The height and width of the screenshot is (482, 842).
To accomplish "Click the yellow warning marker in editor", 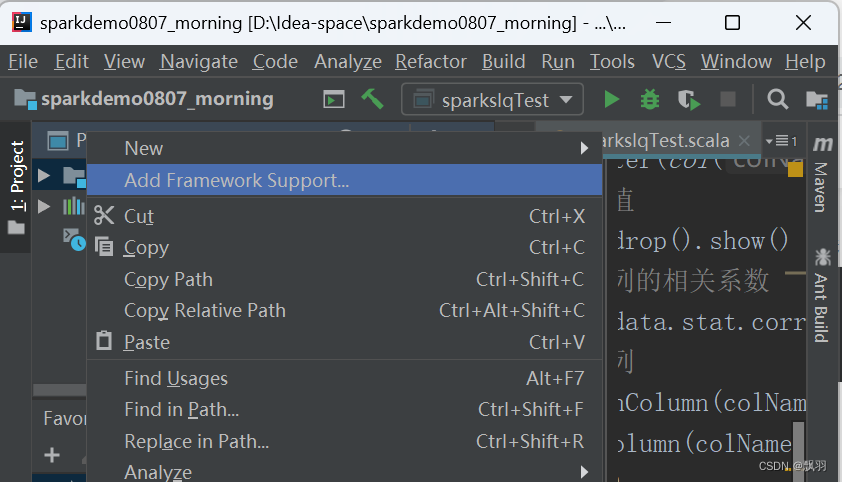I will coord(795,170).
